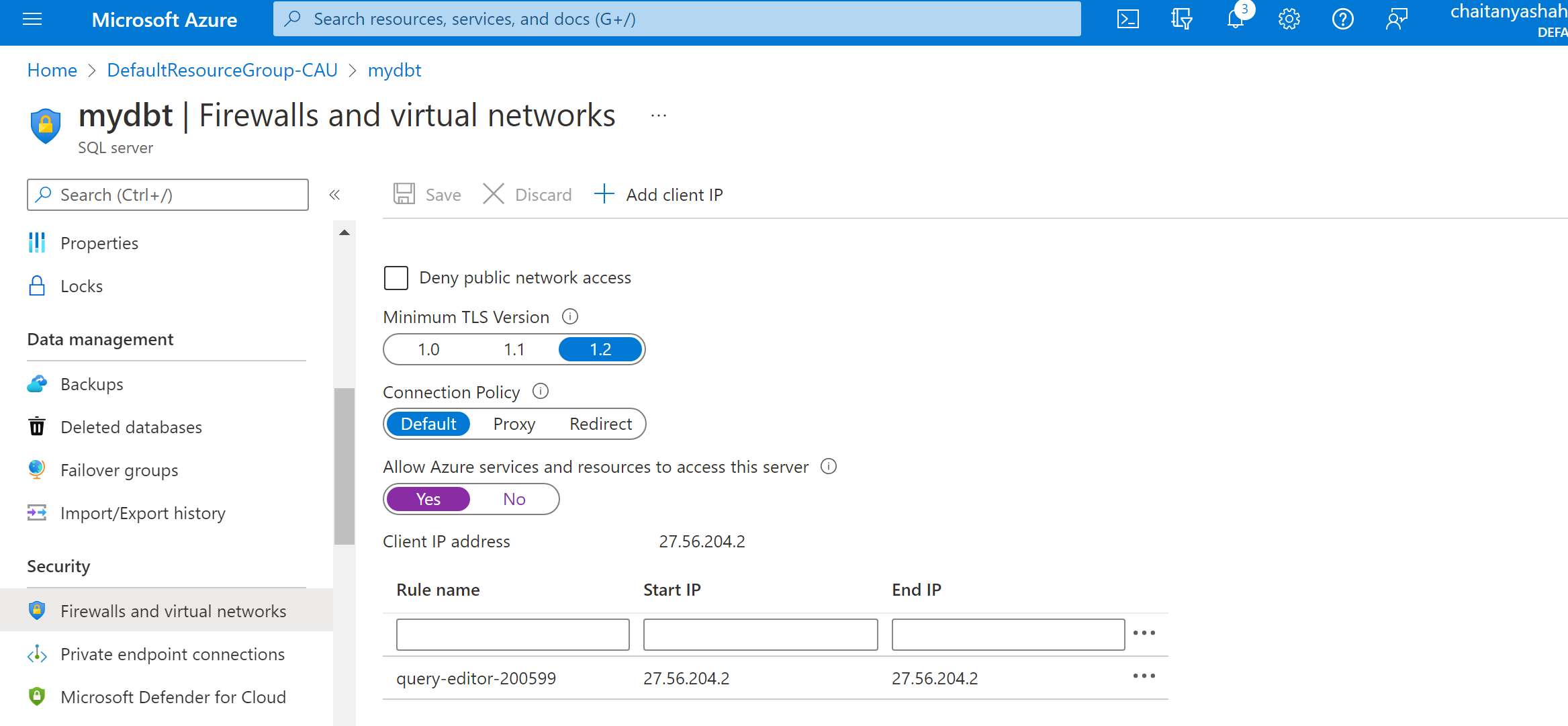
Task: Open Azure Cloud Shell terminal
Action: [x=1127, y=19]
